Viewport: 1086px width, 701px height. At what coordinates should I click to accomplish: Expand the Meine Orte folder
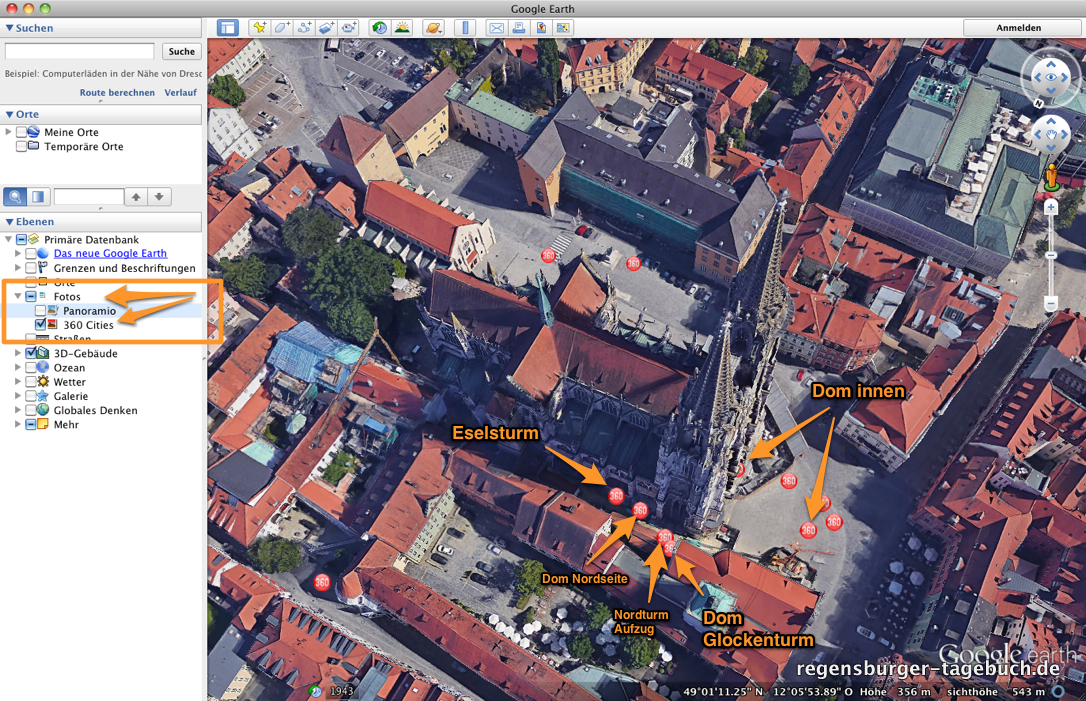(x=8, y=132)
